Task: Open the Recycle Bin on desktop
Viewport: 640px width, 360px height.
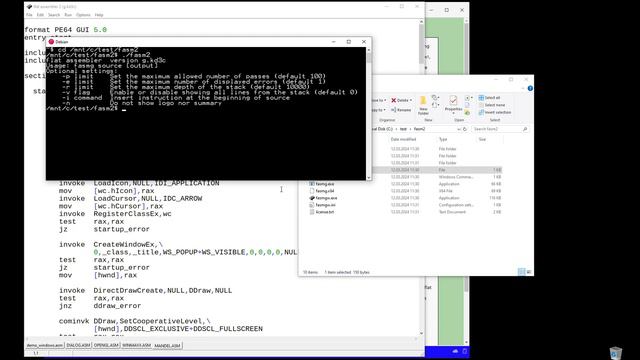Action: point(616,353)
